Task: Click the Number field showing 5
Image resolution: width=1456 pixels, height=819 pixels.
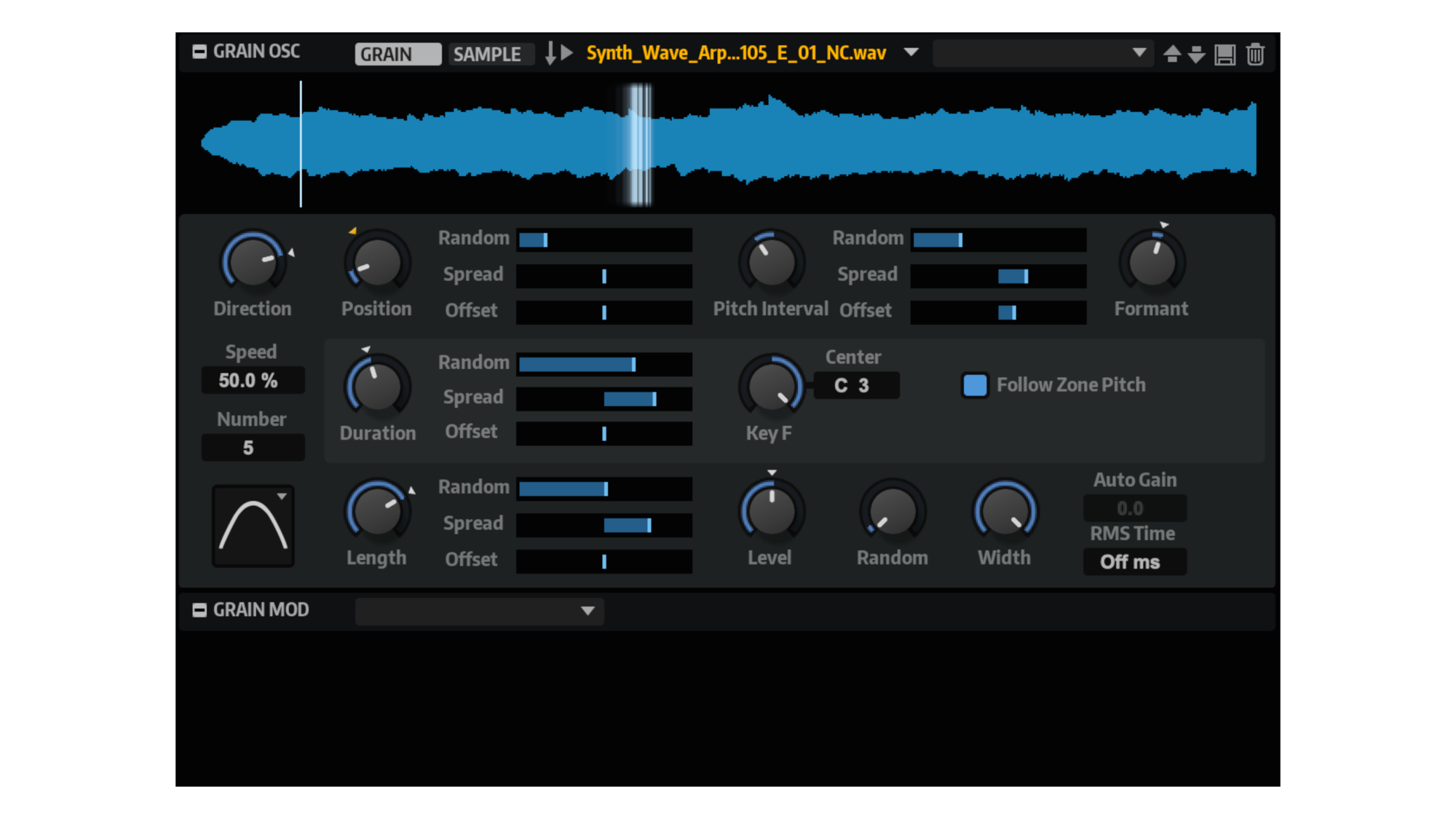Action: coord(253,447)
